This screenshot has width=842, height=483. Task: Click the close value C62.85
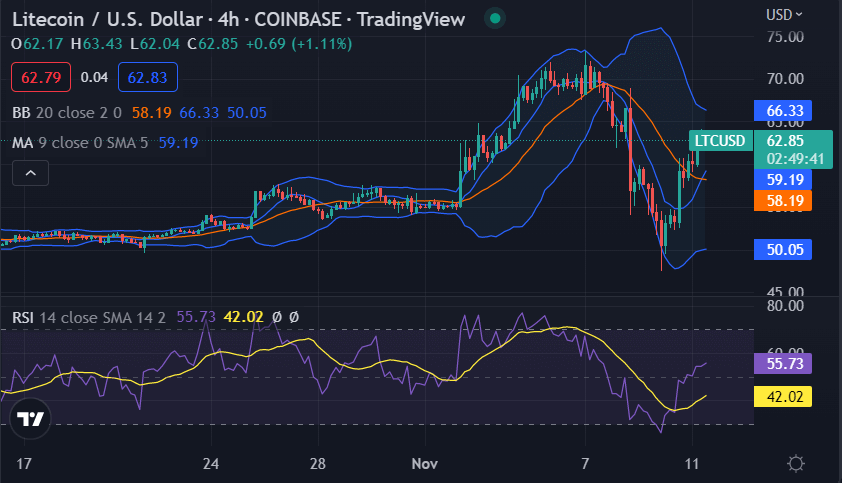(212, 44)
